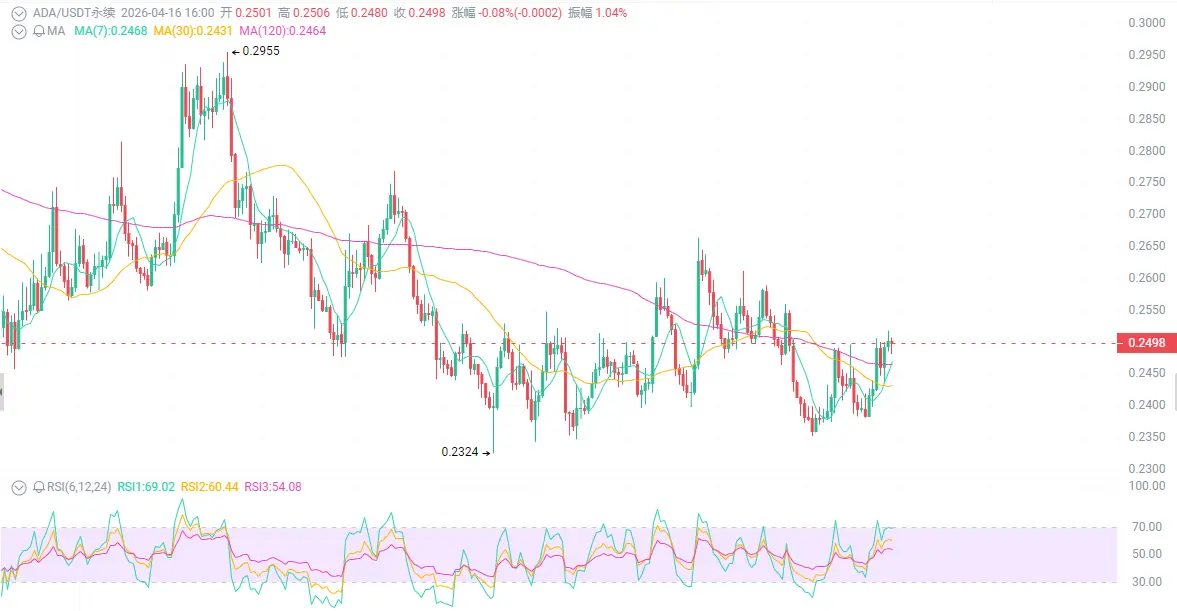Click the 30.00 RSI axis label

point(1147,582)
